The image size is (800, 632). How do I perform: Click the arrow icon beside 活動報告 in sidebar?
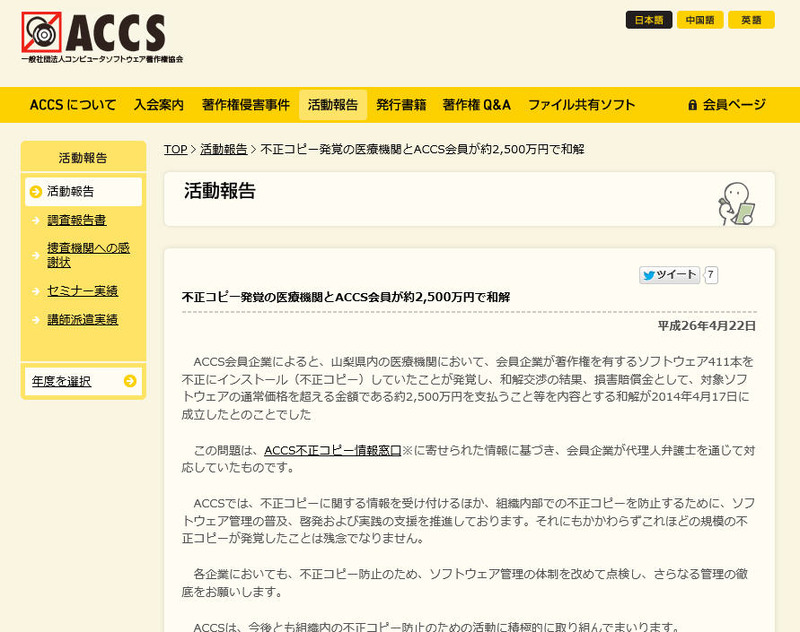(x=36, y=191)
